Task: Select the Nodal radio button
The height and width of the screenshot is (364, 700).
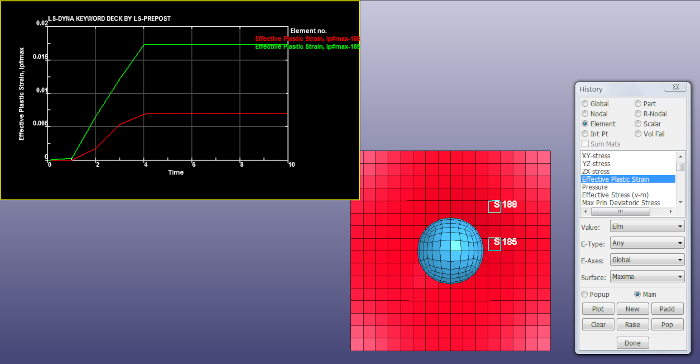Action: click(x=585, y=113)
